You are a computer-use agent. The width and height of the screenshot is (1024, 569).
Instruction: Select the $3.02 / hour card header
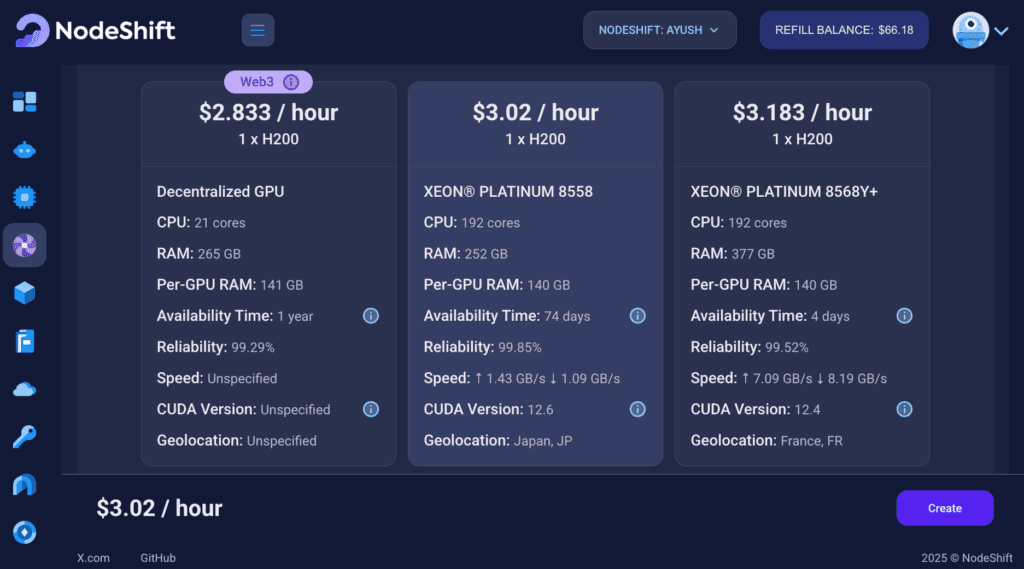536,123
